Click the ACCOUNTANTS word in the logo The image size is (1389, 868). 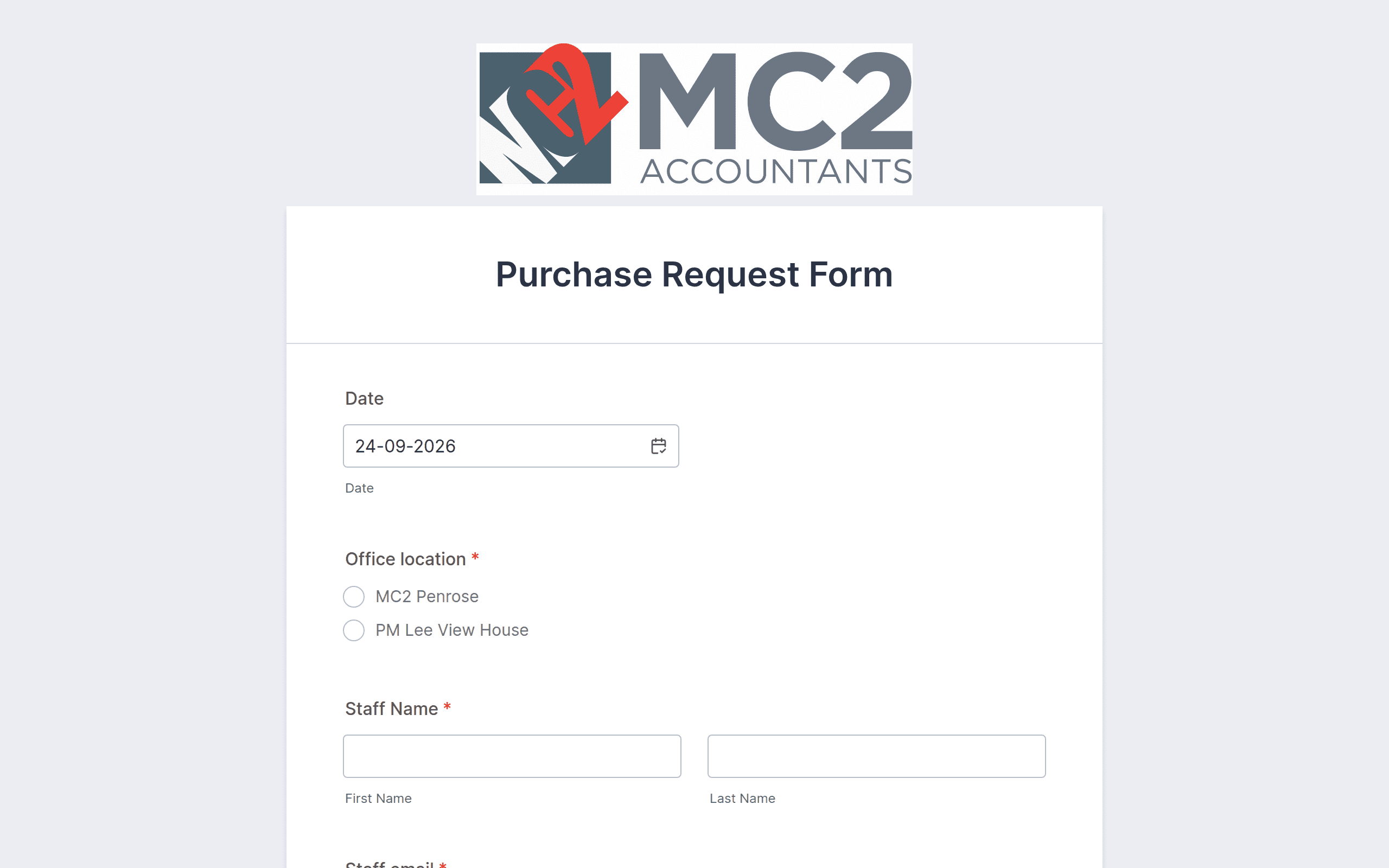776,171
